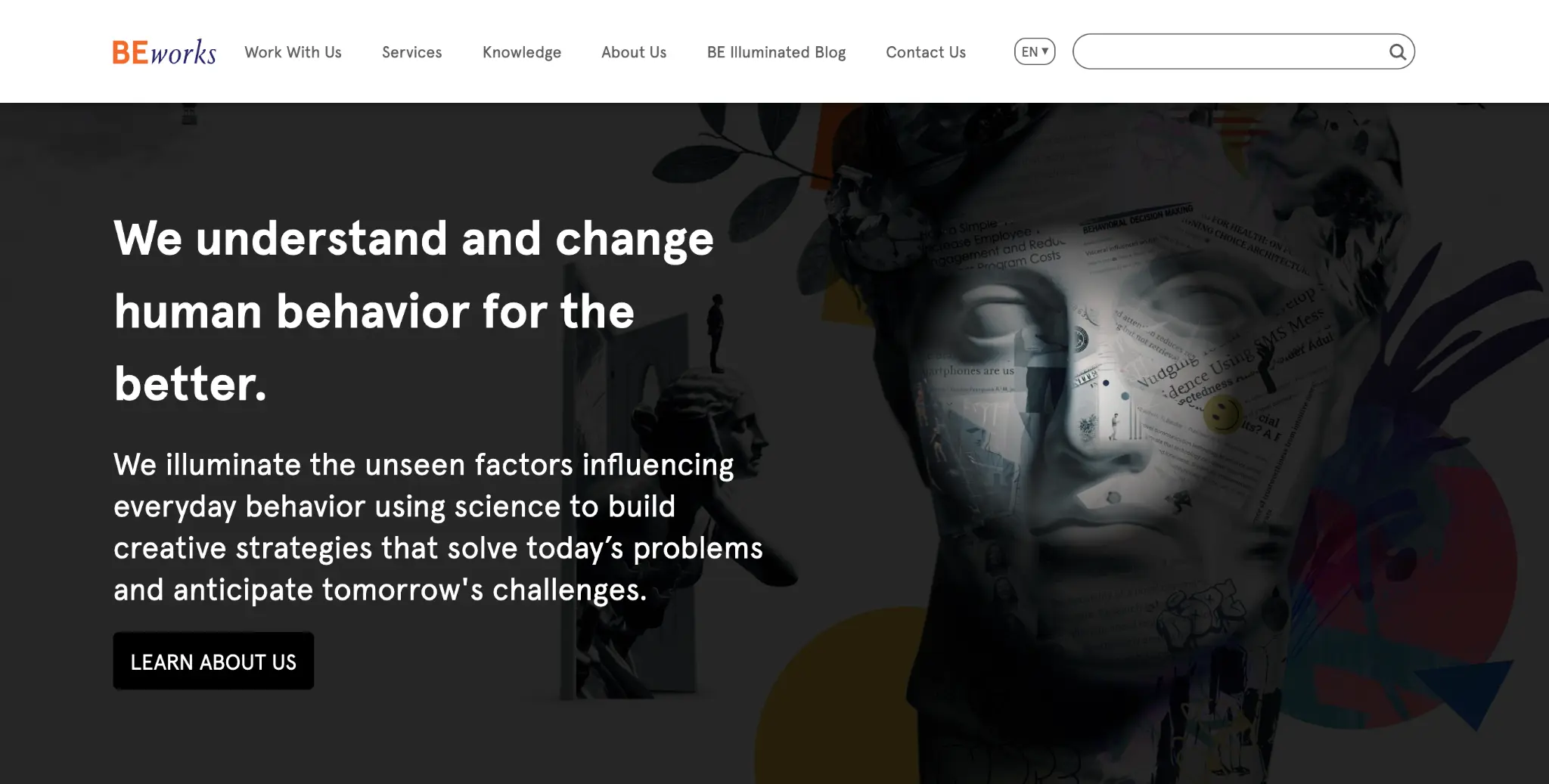This screenshot has width=1549, height=784.
Task: Select Knowledge in the navigation bar
Action: pyautogui.click(x=522, y=52)
